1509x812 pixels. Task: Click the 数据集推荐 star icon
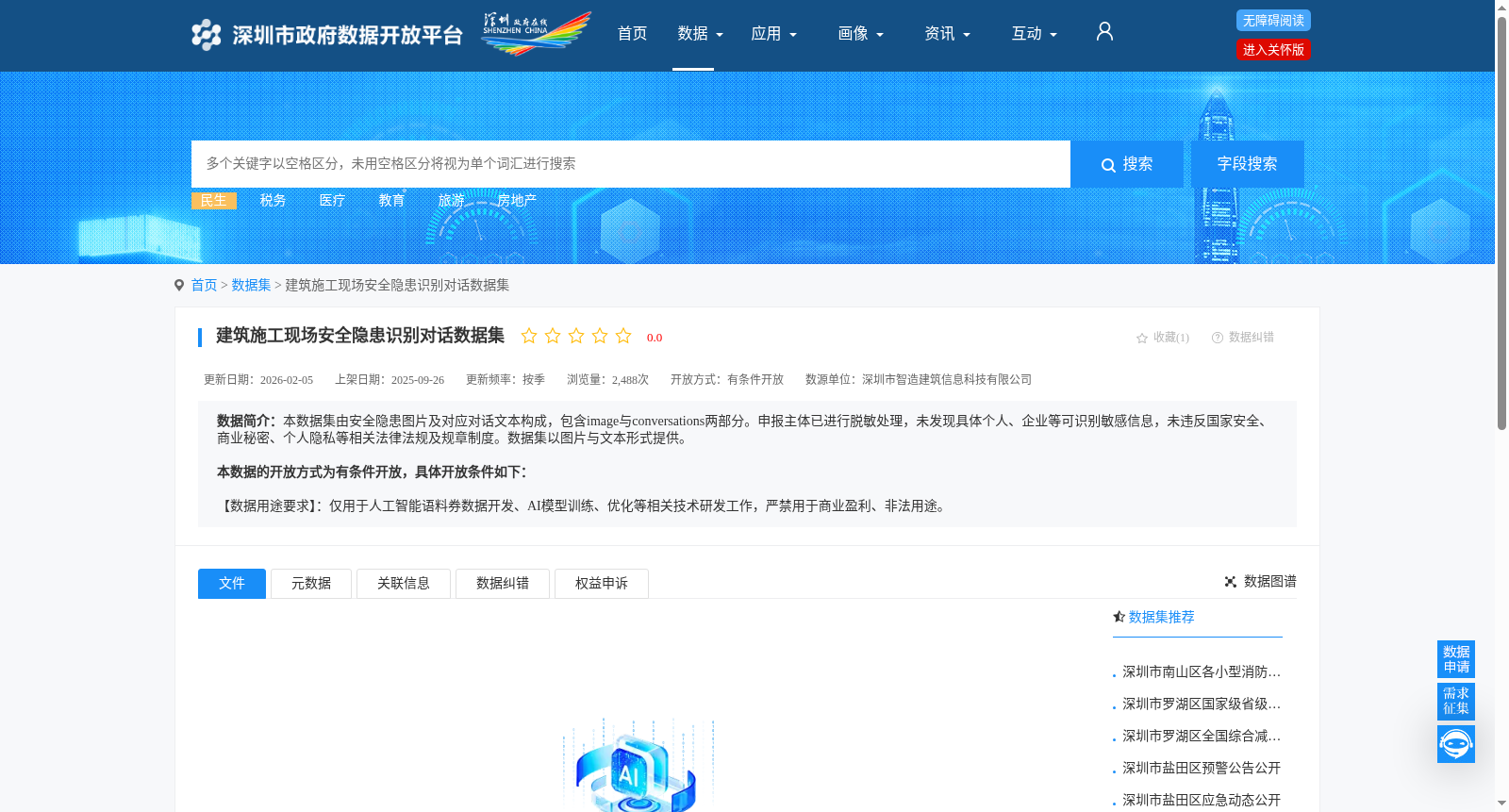[1119, 617]
